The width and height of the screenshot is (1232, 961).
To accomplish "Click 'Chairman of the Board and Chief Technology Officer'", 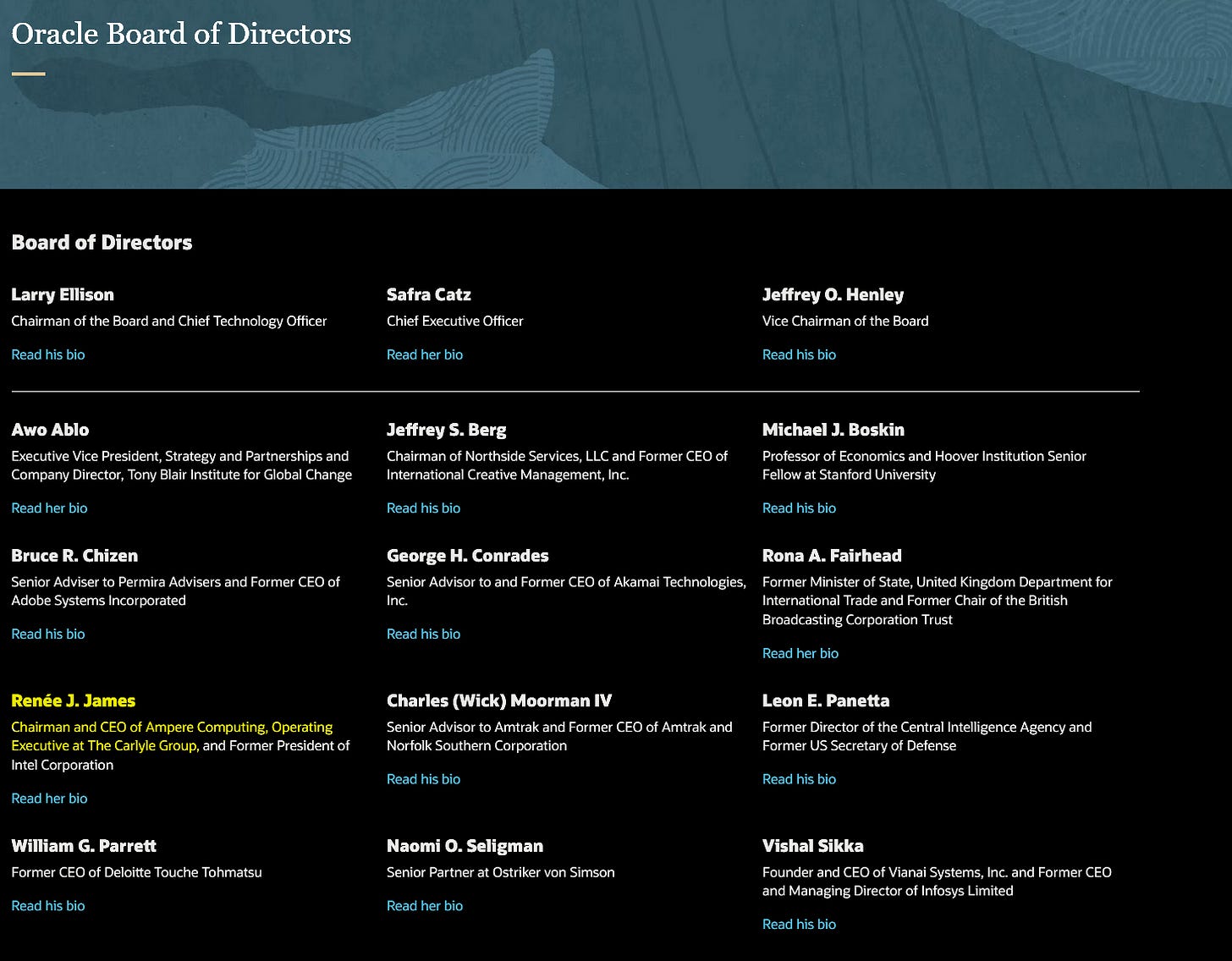I will point(169,321).
